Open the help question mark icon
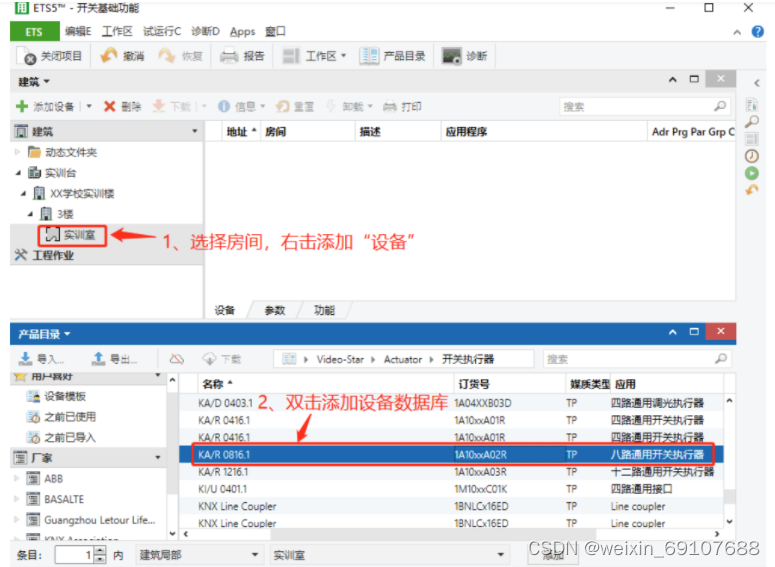Image resolution: width=775 pixels, height=567 pixels. point(757,32)
